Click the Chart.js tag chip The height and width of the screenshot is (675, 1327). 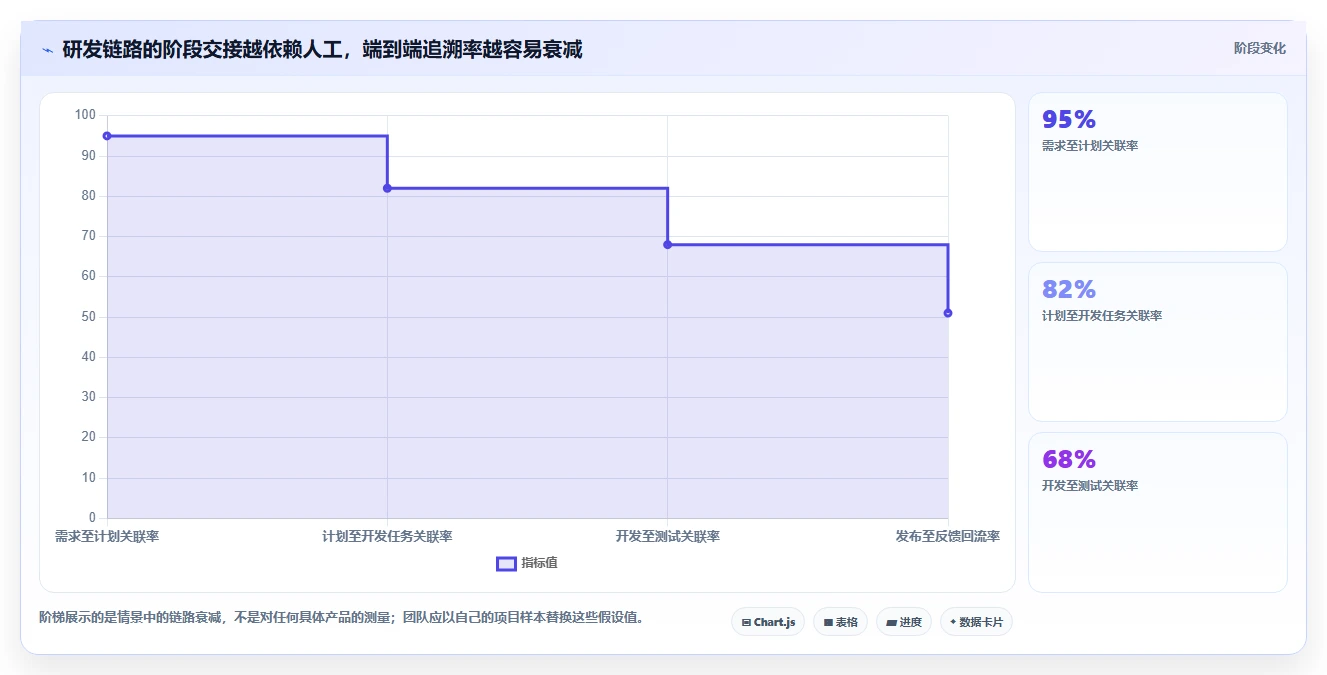pos(768,622)
